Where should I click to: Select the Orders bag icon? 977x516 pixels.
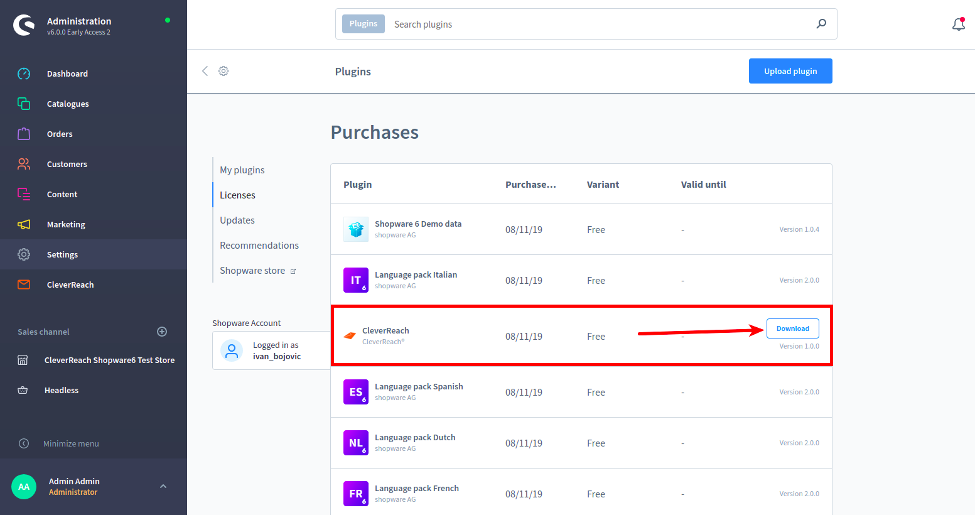(x=24, y=133)
